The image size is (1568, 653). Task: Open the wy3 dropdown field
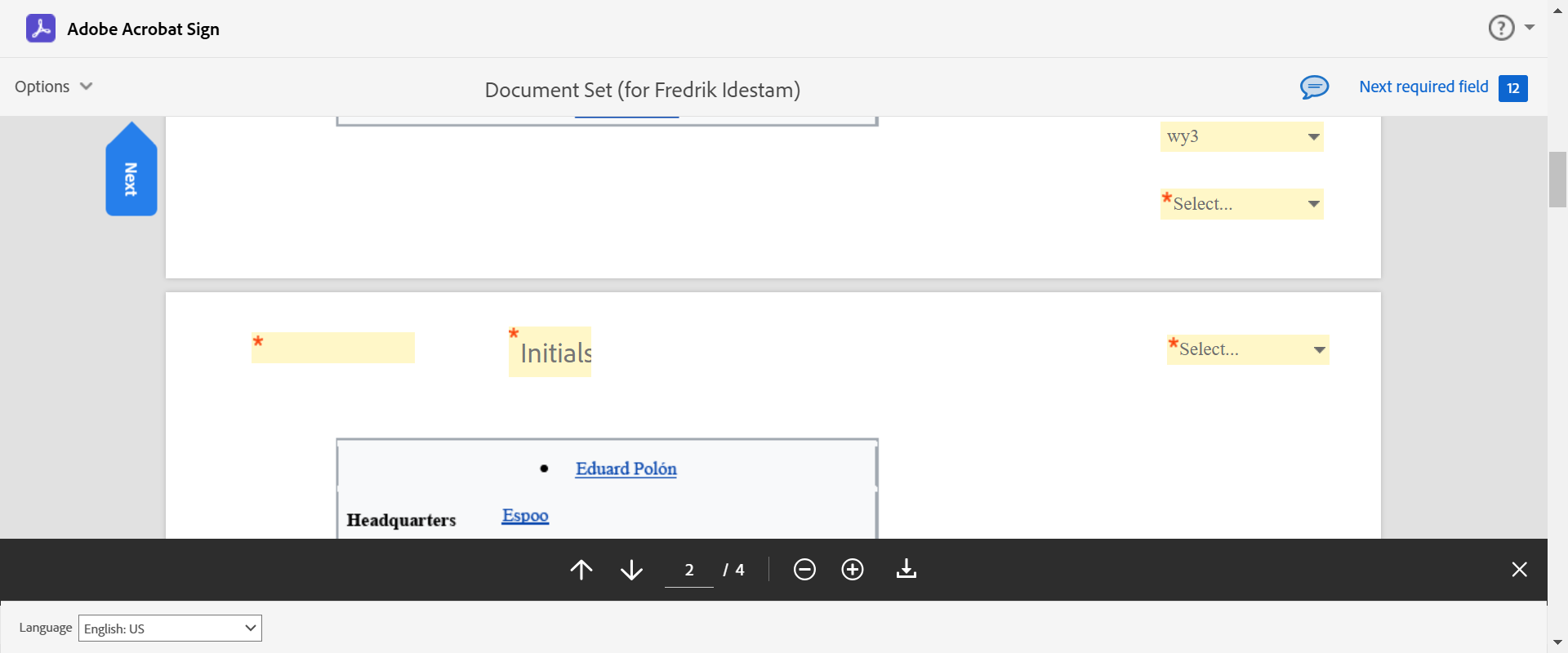(1241, 137)
